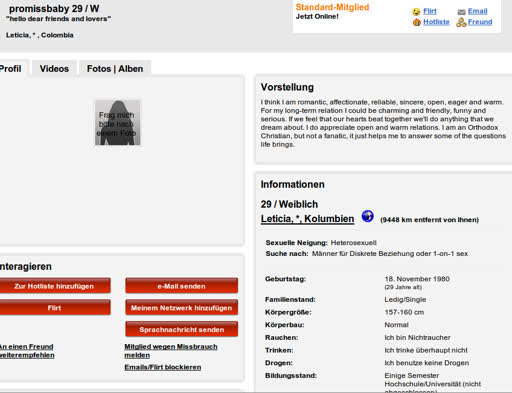Image resolution: width=512 pixels, height=393 pixels.
Task: Click the profile photo placeholder thumbnail
Action: coord(117,123)
